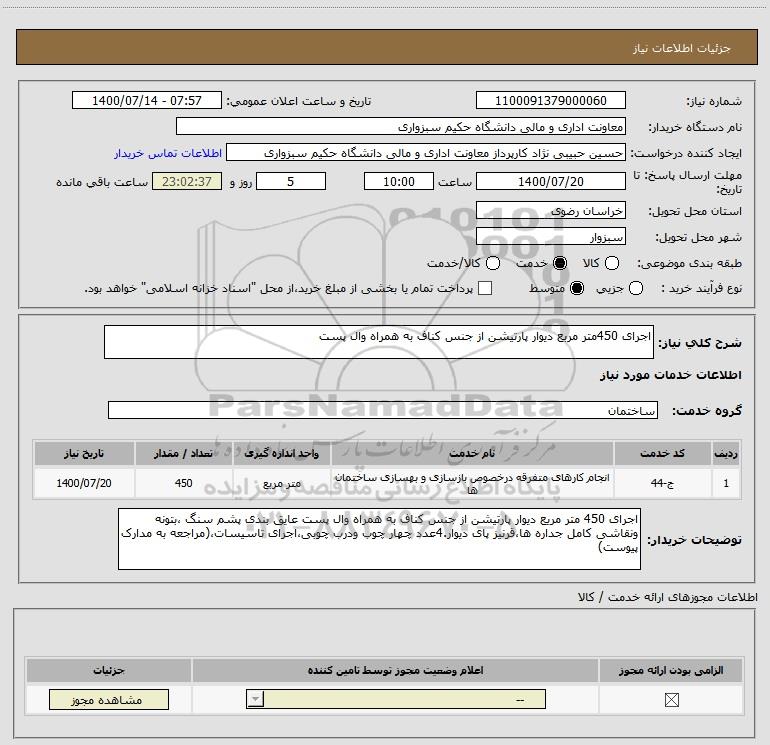Click the گروه خدمت ساختمان field

pyautogui.click(x=383, y=410)
